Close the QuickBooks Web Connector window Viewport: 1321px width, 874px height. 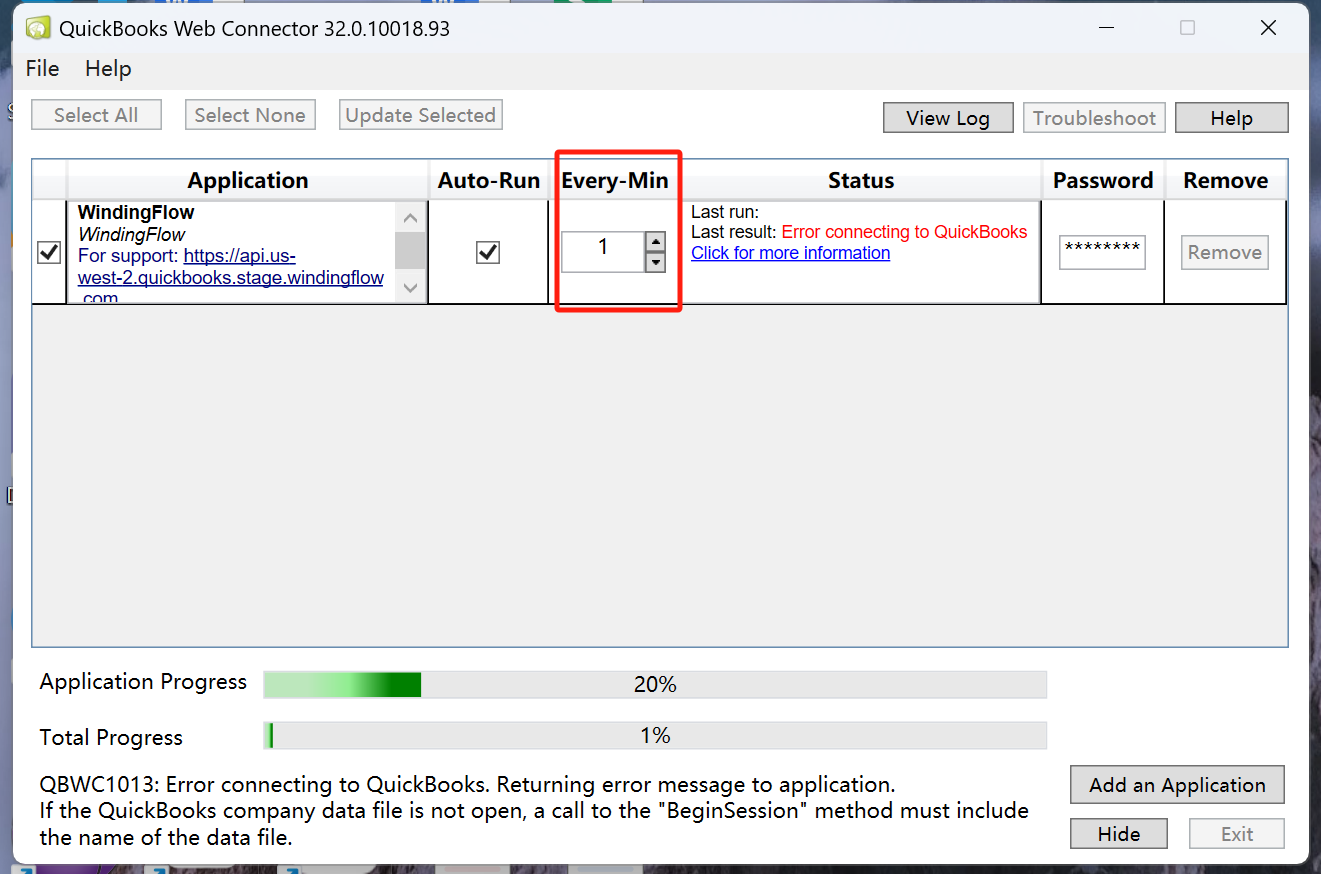pyautogui.click(x=1268, y=28)
